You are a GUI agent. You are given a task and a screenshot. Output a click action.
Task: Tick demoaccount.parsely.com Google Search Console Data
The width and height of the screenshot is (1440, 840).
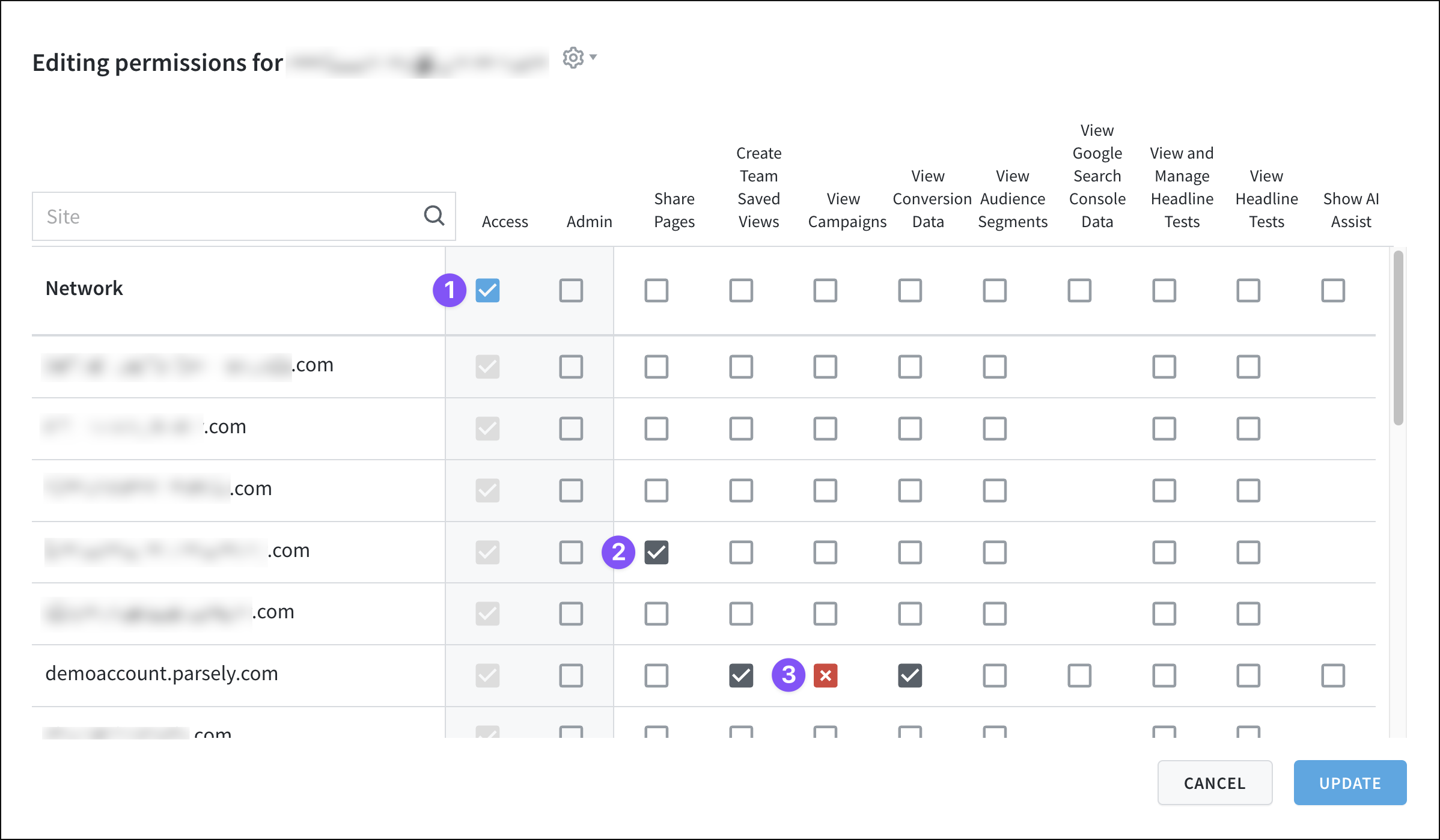point(1079,675)
